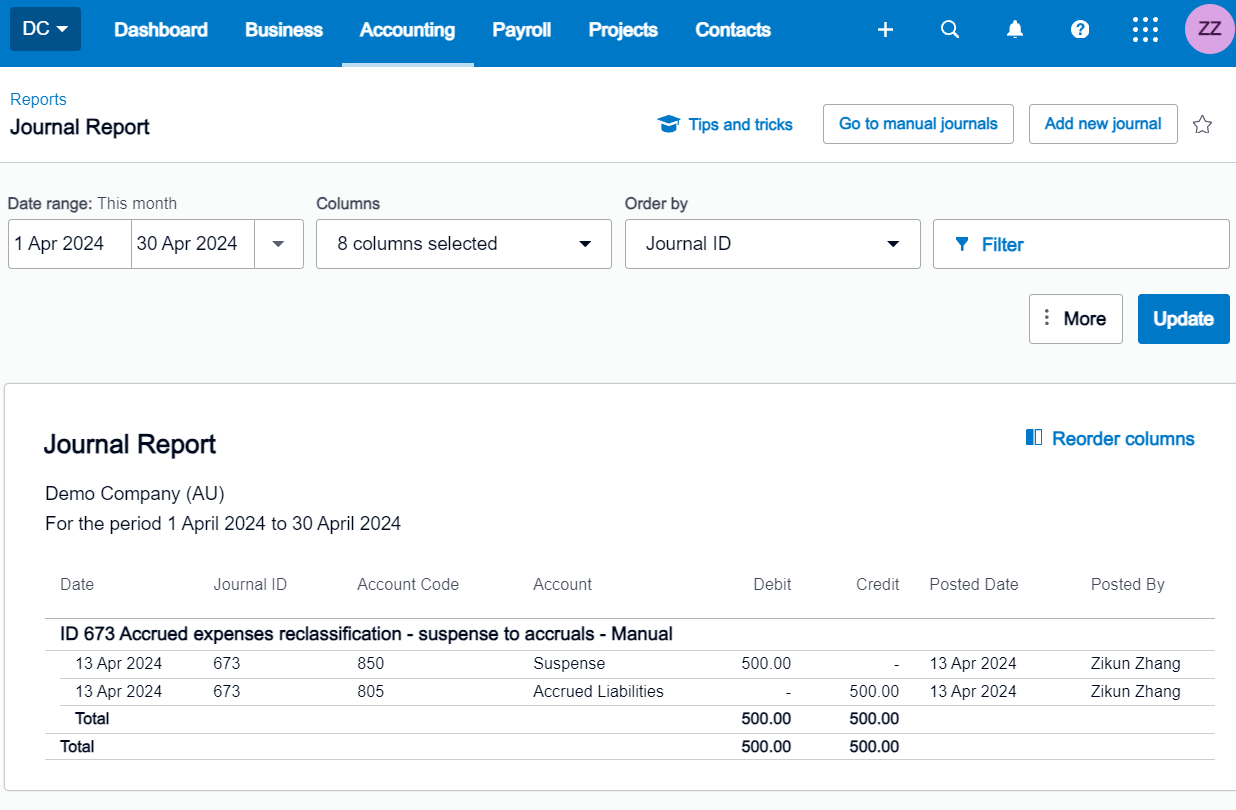Go to the Dashboard tab
This screenshot has width=1236, height=810.
[161, 30]
